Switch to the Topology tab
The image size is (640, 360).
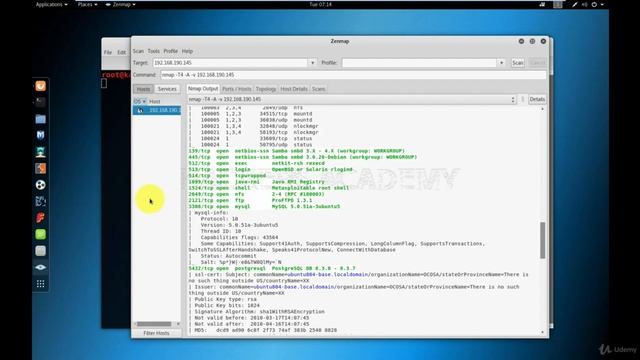pos(266,89)
